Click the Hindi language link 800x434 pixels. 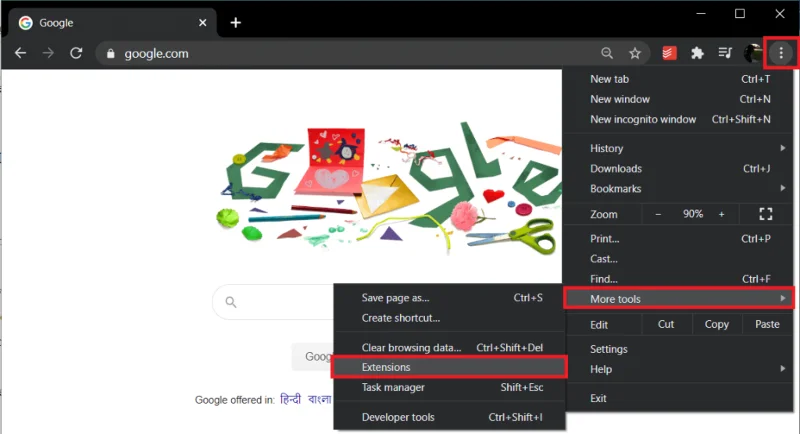[290, 399]
